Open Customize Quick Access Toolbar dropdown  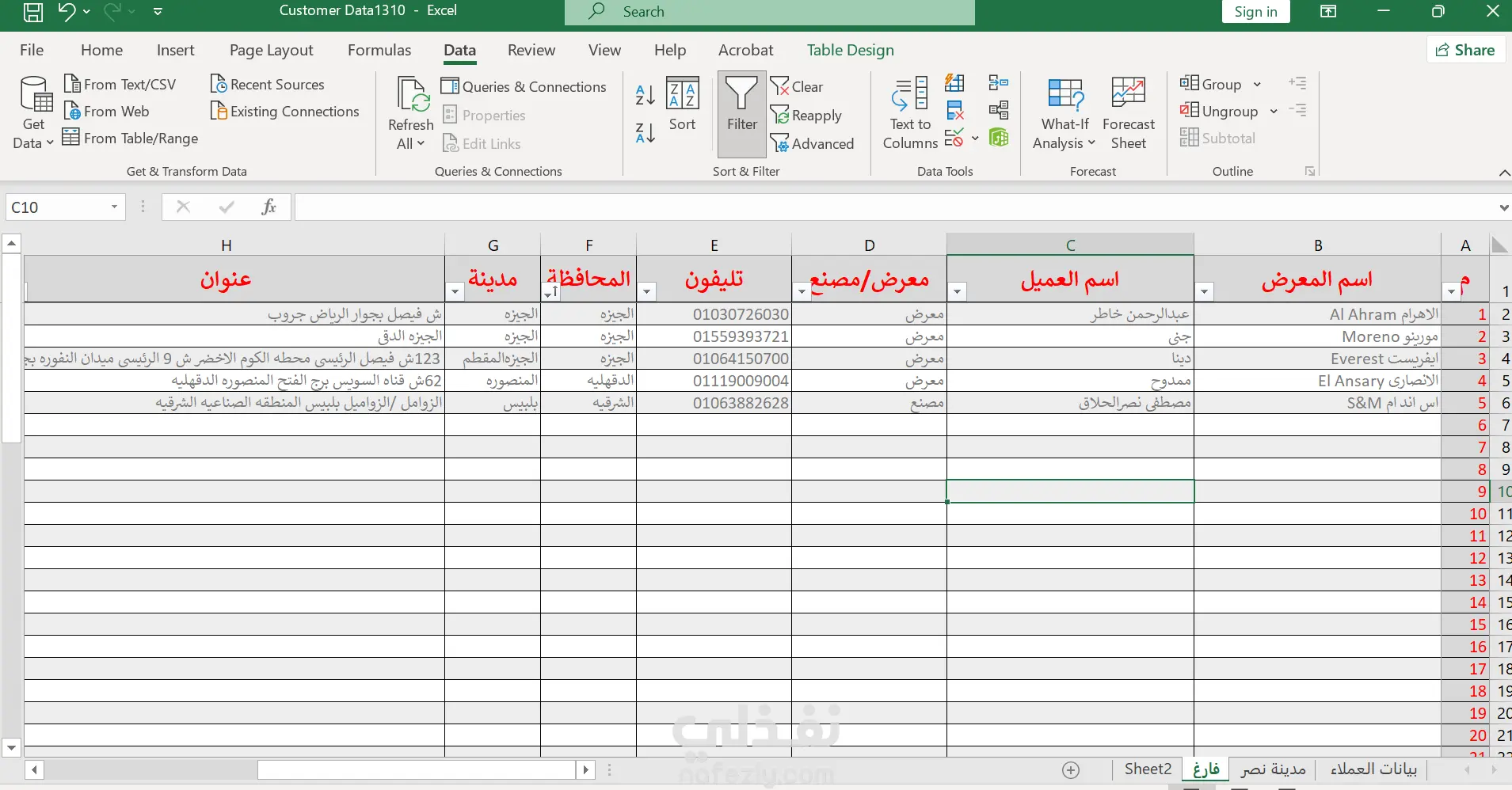tap(158, 12)
